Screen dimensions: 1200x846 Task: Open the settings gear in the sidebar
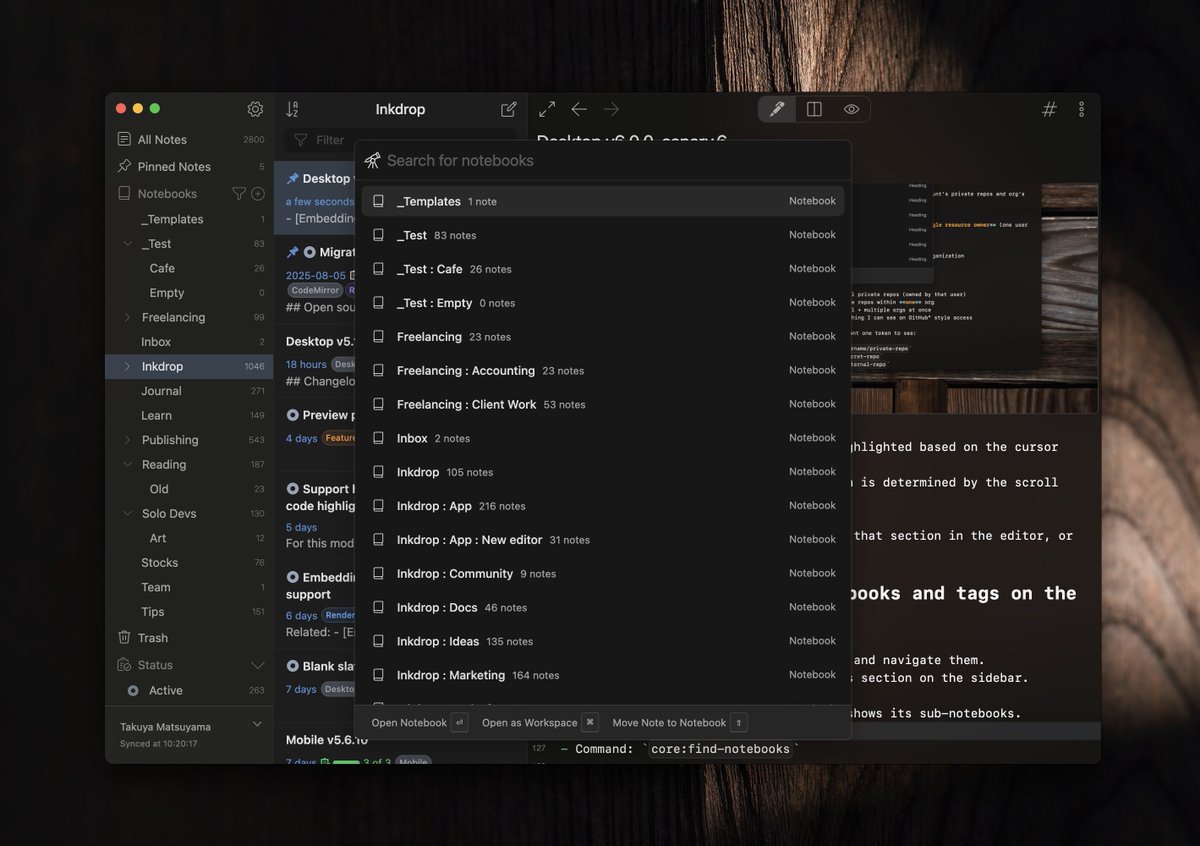(255, 108)
